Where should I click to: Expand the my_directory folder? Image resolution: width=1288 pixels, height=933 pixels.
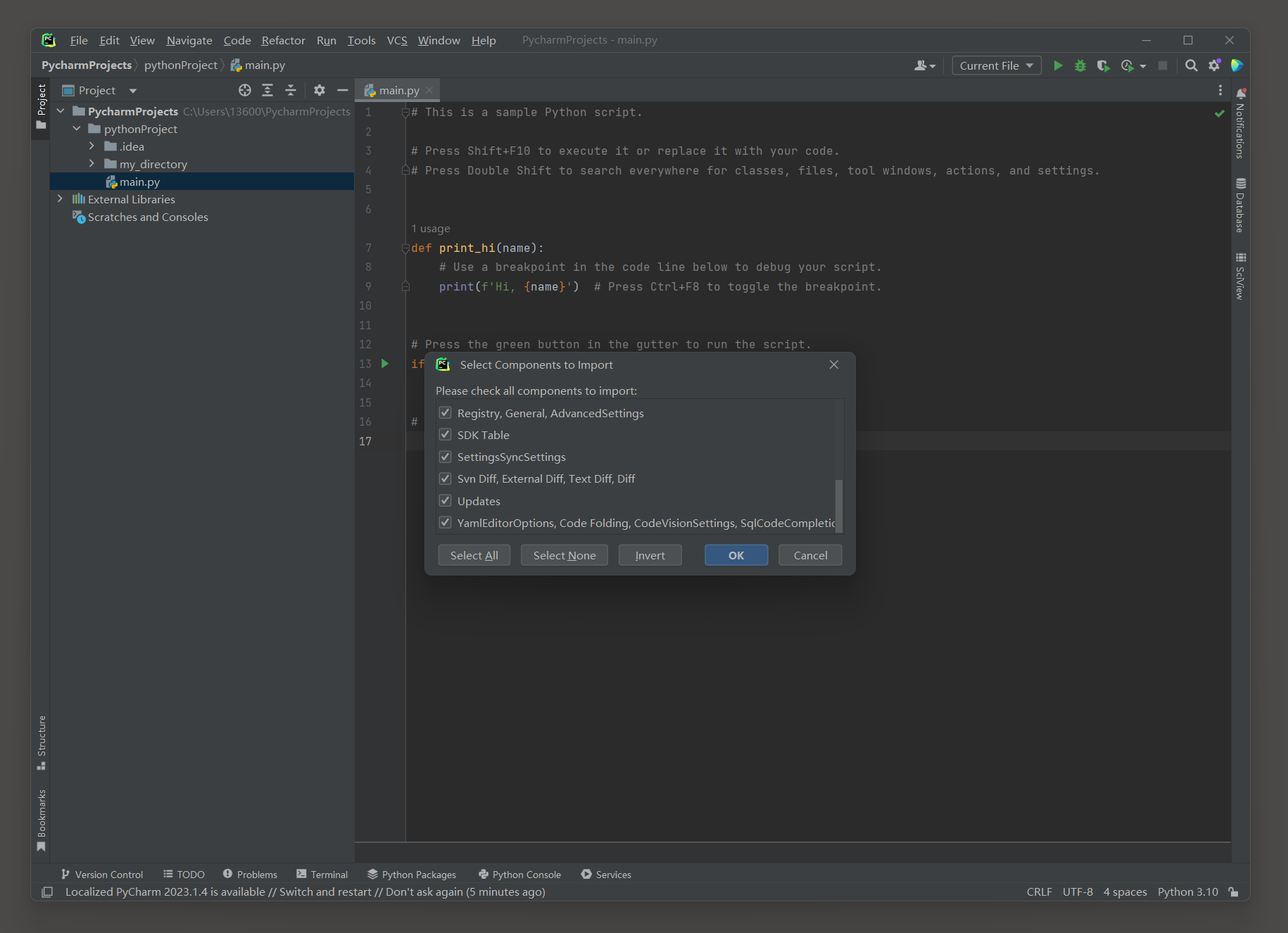[x=92, y=164]
